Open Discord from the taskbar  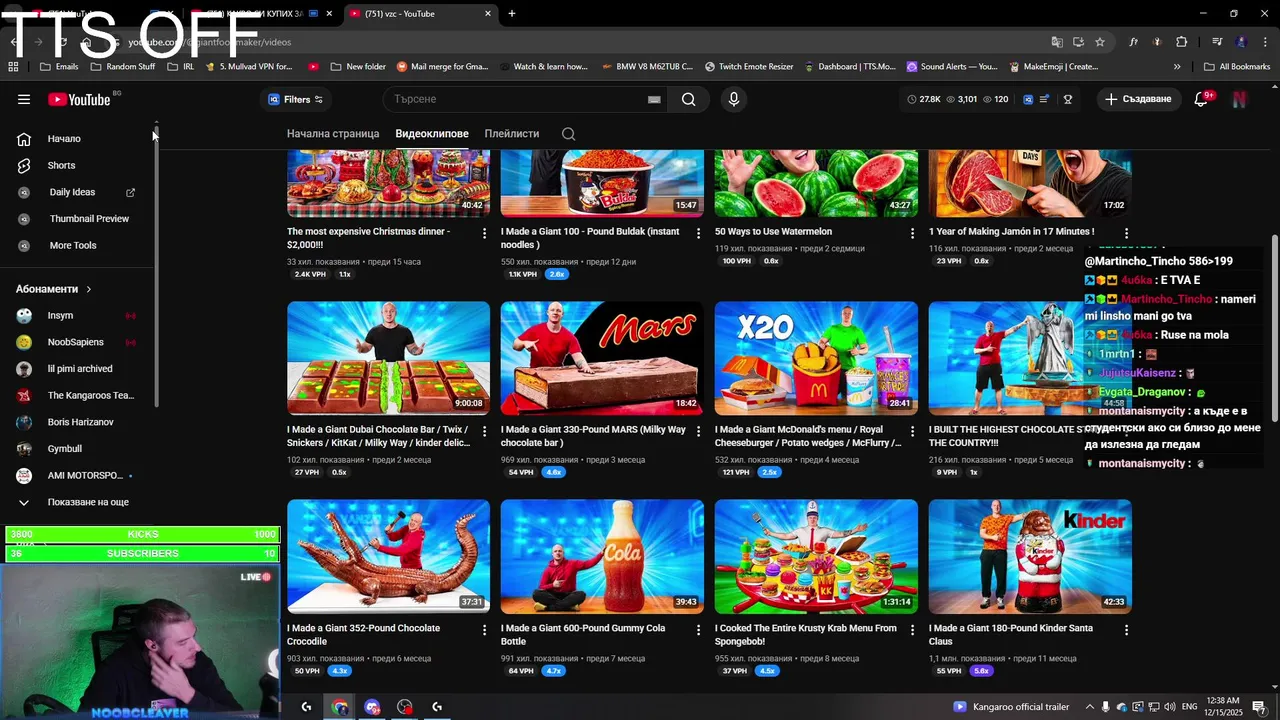pyautogui.click(x=372, y=707)
